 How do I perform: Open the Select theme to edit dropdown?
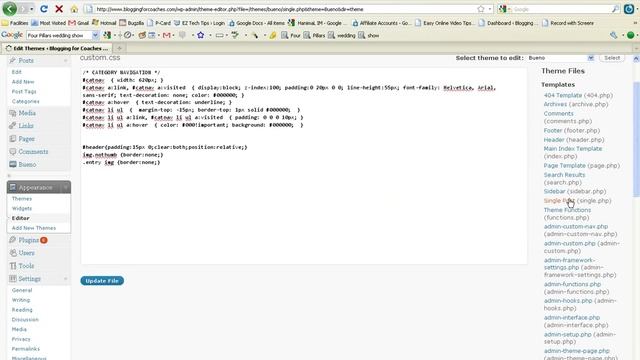561,58
